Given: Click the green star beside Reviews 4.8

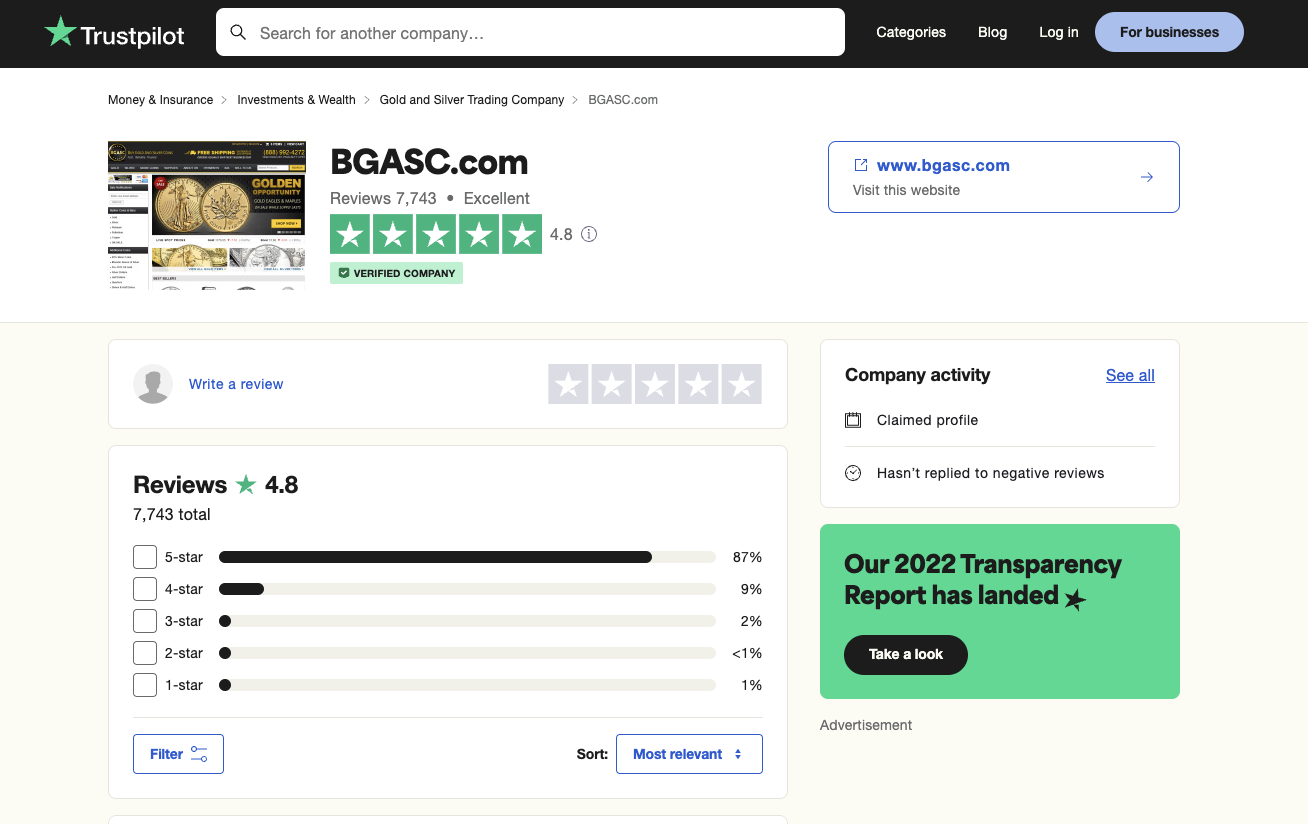Looking at the screenshot, I should (x=246, y=485).
